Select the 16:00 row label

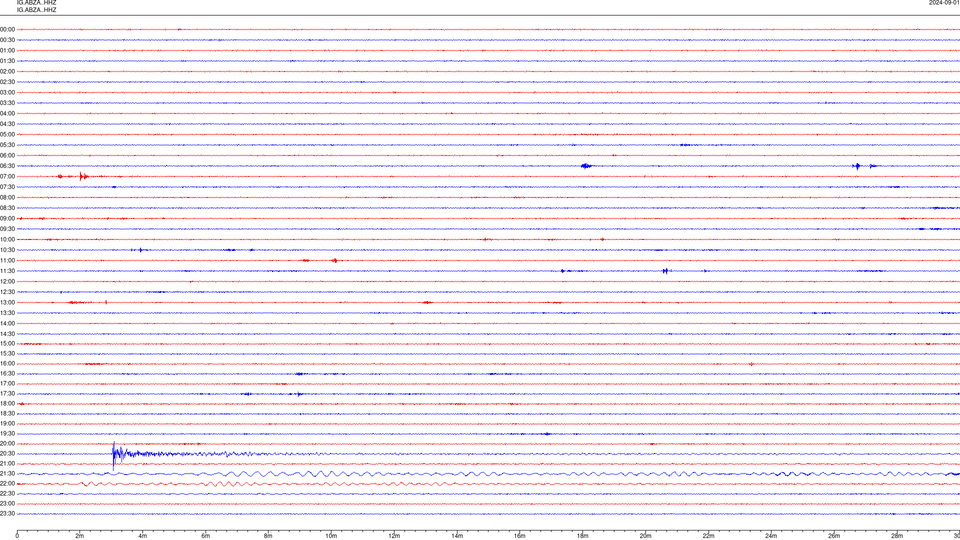(7, 364)
